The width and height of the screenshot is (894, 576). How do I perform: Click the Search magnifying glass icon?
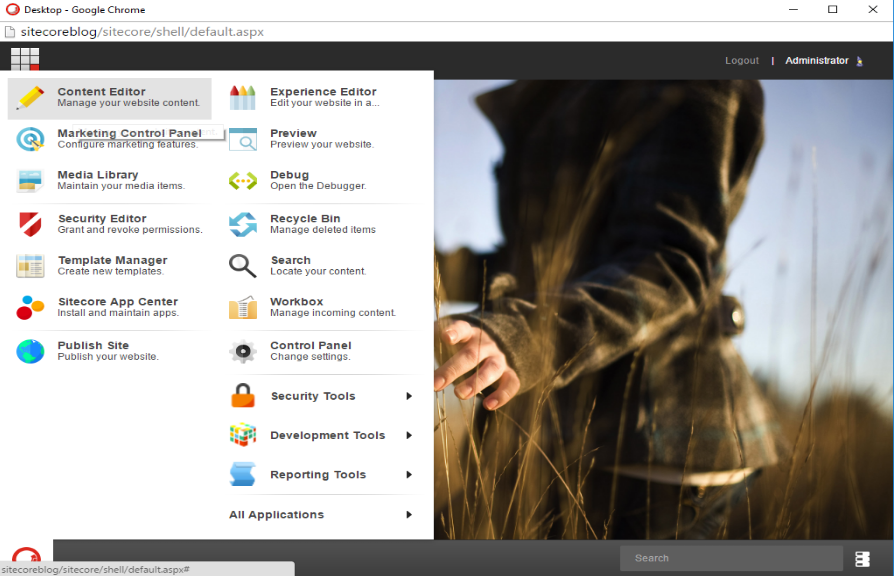click(x=243, y=266)
